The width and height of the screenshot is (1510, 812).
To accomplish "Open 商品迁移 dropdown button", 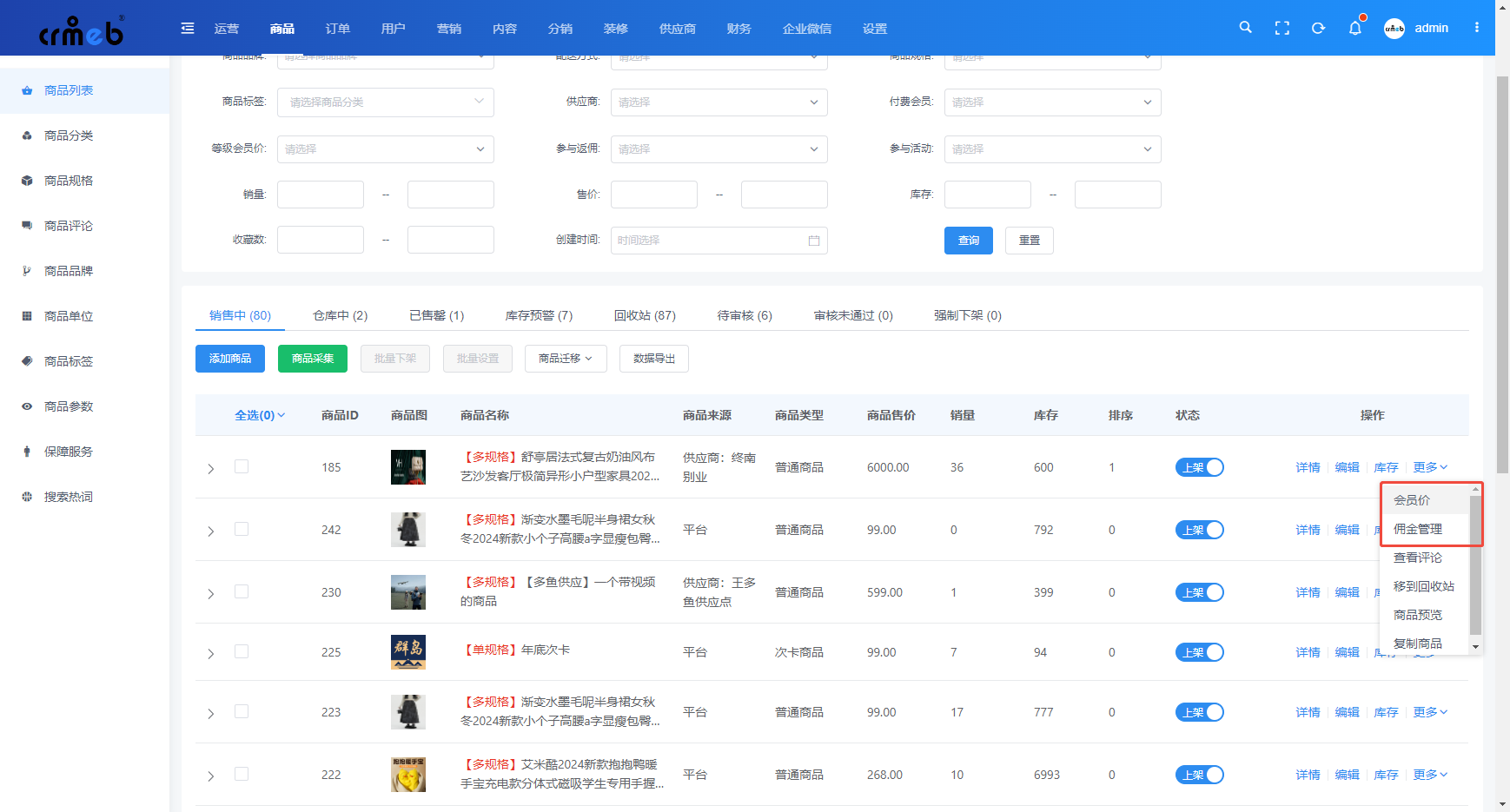I will (566, 359).
